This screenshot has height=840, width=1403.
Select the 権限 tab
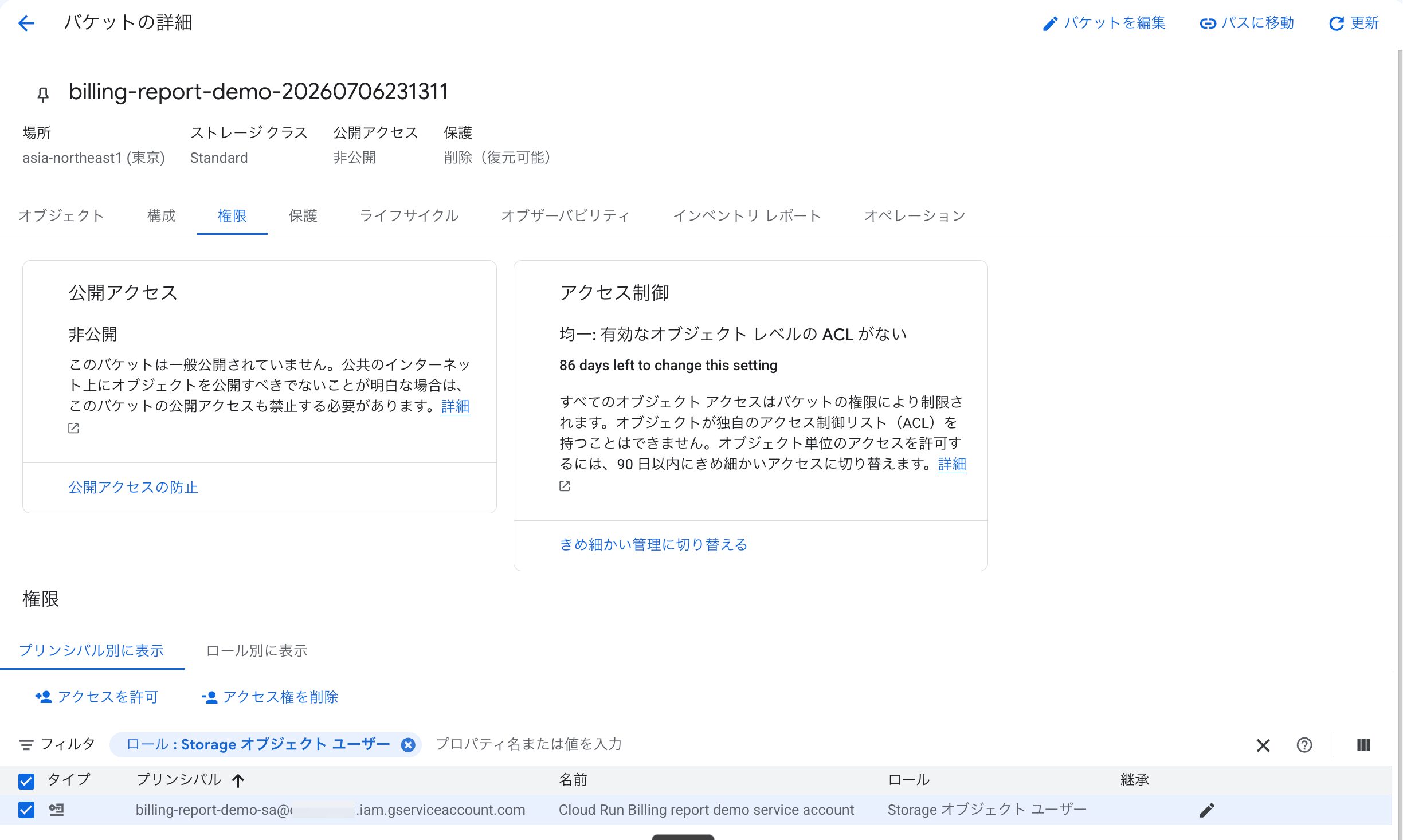(x=232, y=215)
